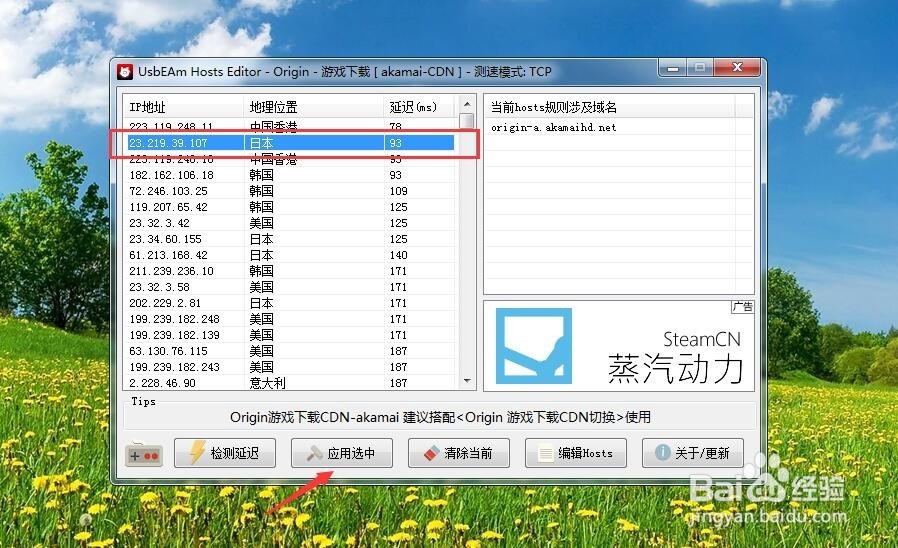Click the scrollbar up arrow in IP list
The width and height of the screenshot is (898, 548).
pos(467,104)
